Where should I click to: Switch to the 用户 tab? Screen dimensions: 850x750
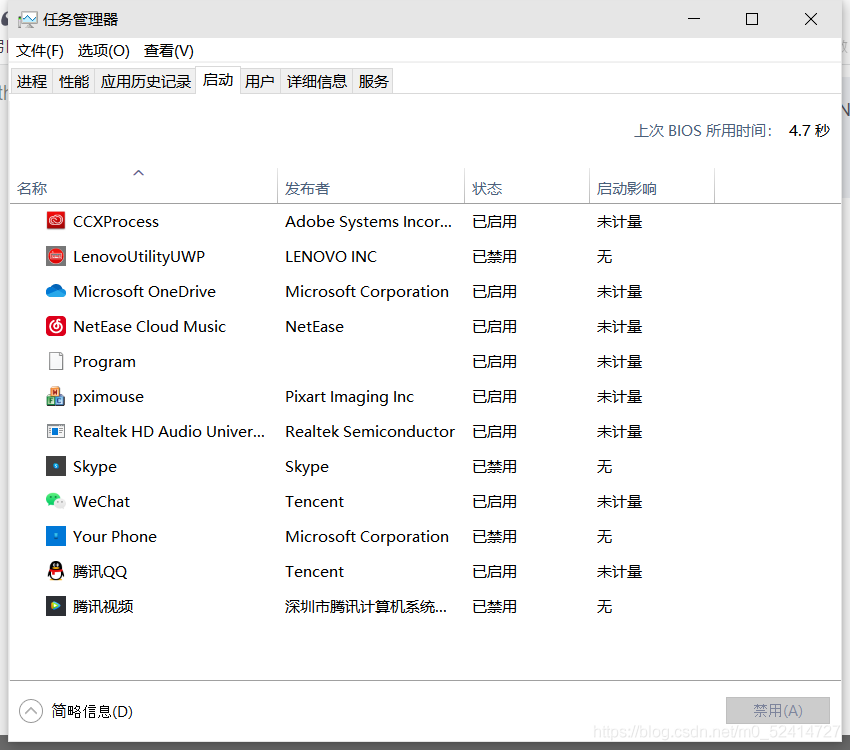[x=260, y=81]
